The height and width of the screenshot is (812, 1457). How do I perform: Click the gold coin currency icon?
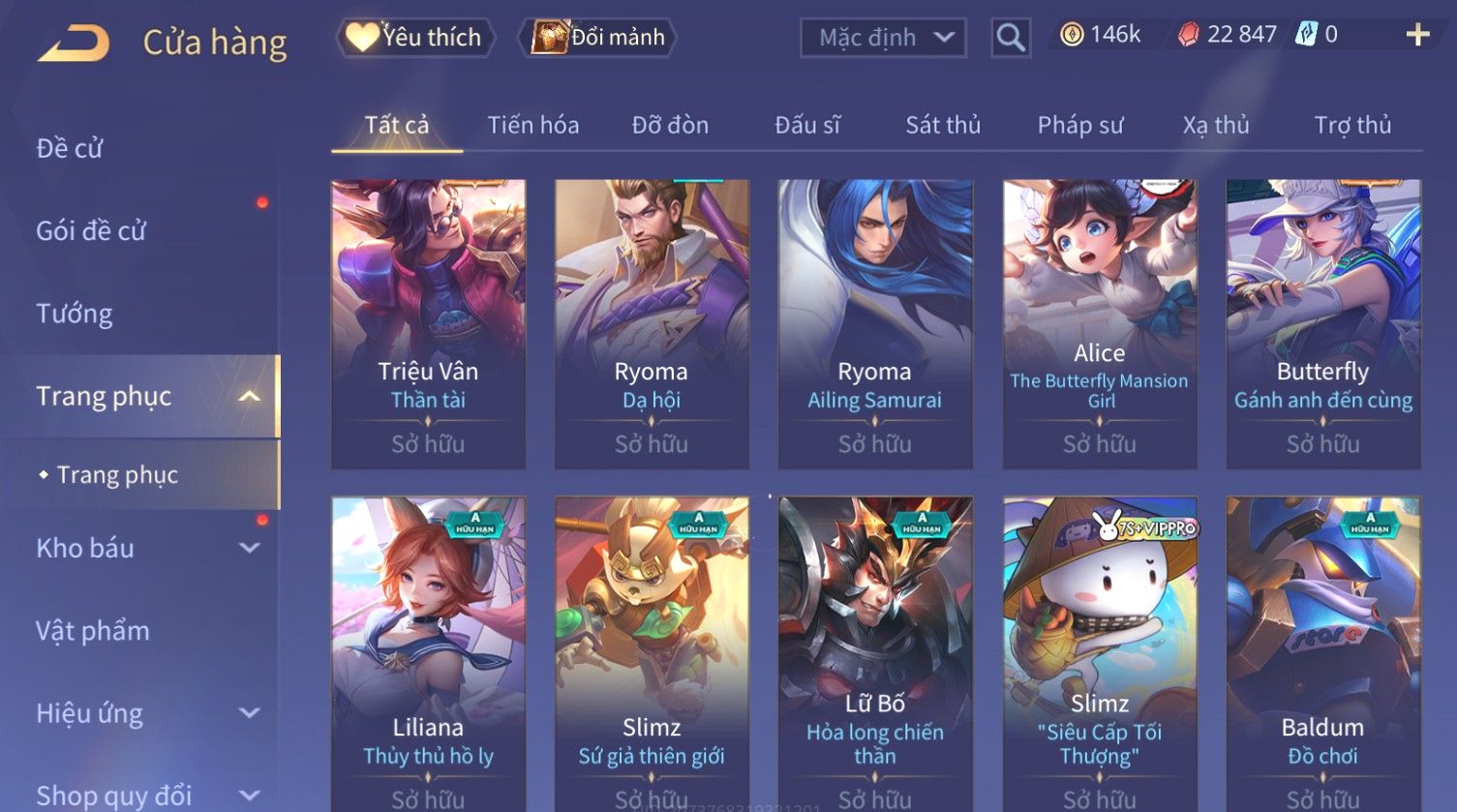coord(1071,35)
